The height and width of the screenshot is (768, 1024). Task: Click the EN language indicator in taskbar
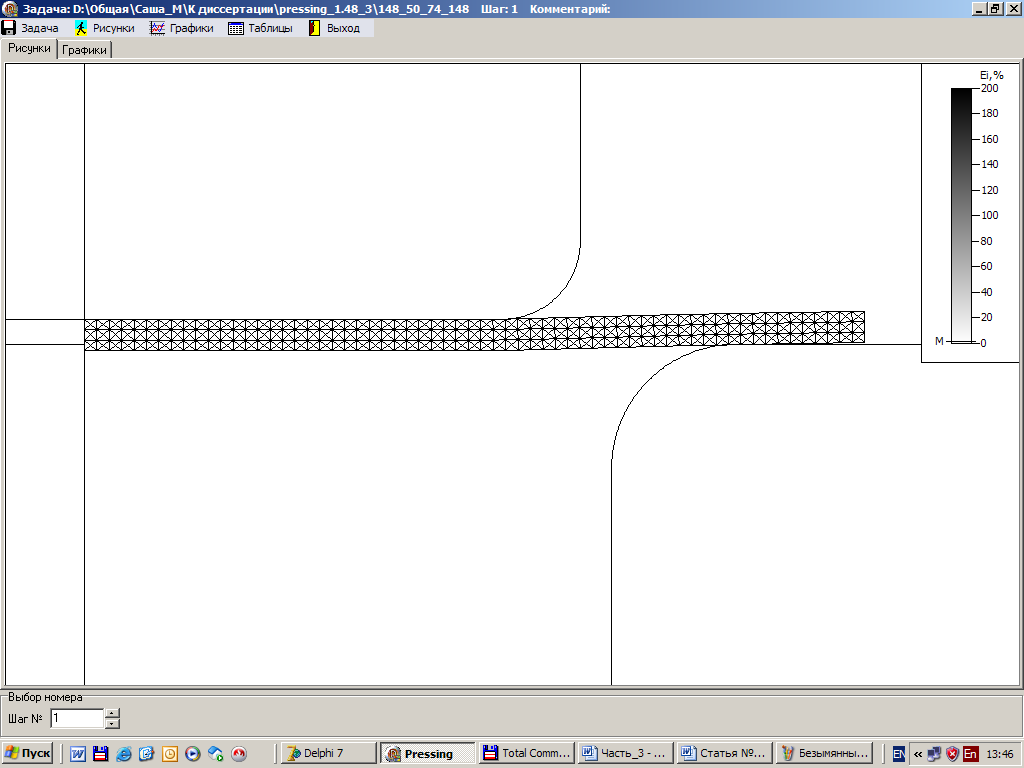click(898, 753)
